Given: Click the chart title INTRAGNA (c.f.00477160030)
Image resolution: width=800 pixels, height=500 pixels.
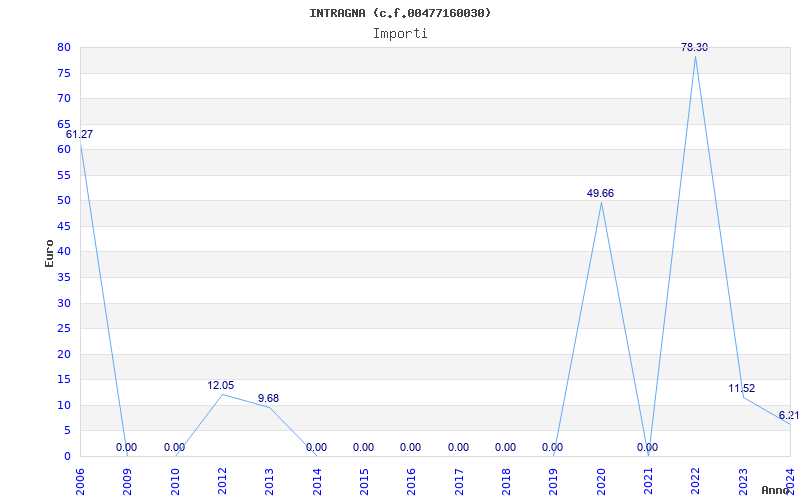Looking at the screenshot, I should click(x=400, y=13).
